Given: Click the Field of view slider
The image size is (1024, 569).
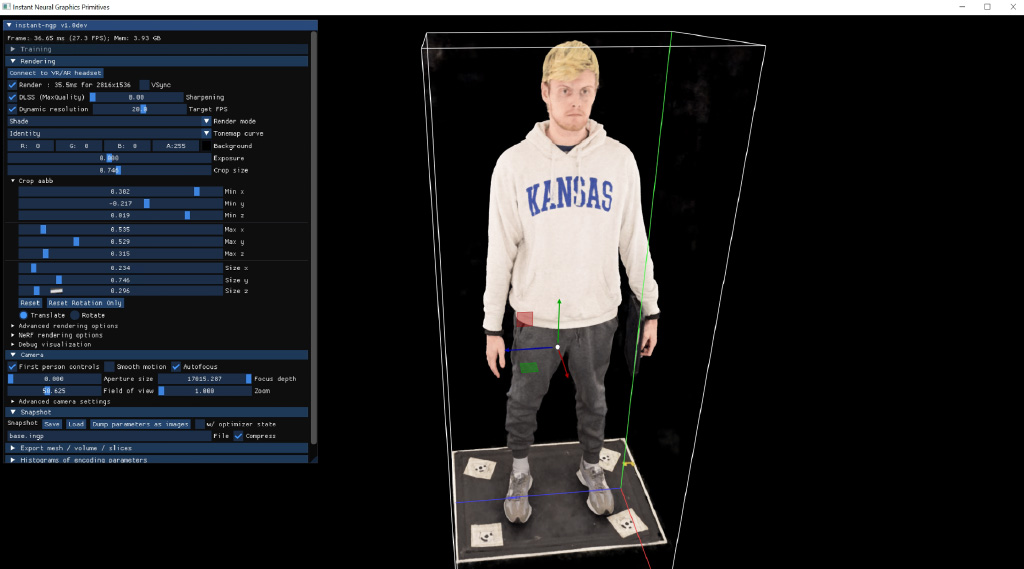Looking at the screenshot, I should 54,391.
